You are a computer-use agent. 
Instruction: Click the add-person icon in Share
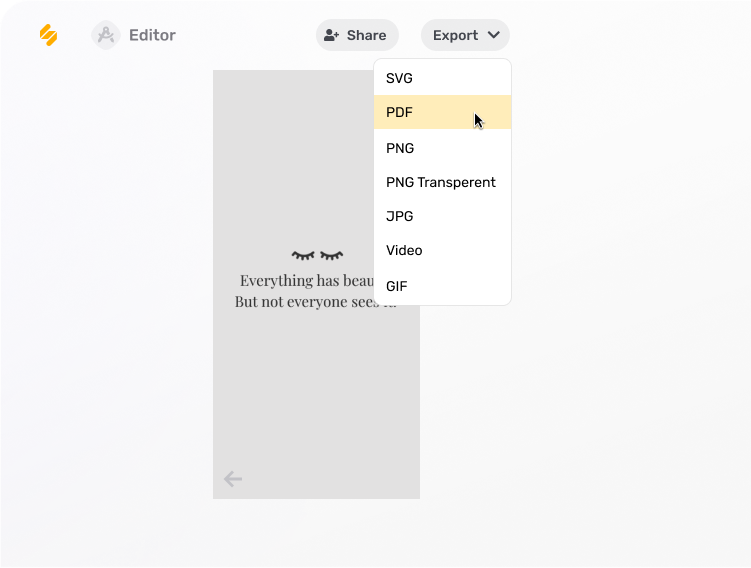point(332,35)
